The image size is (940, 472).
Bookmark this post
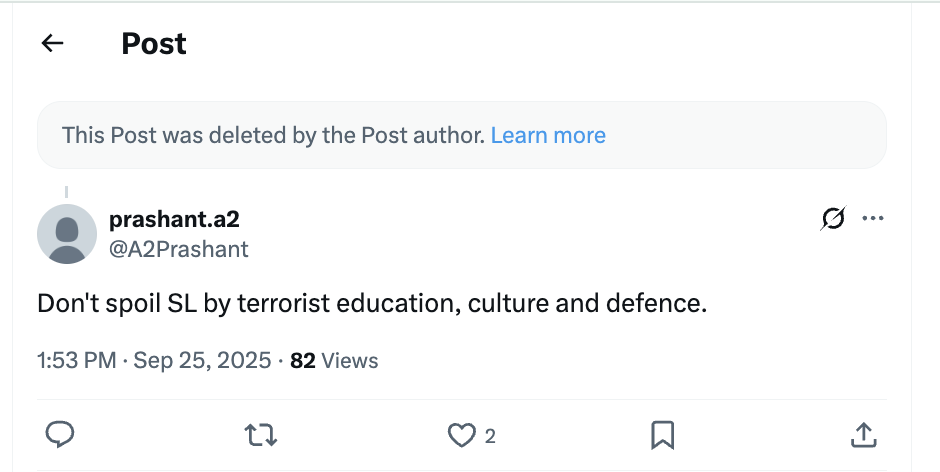[662, 434]
